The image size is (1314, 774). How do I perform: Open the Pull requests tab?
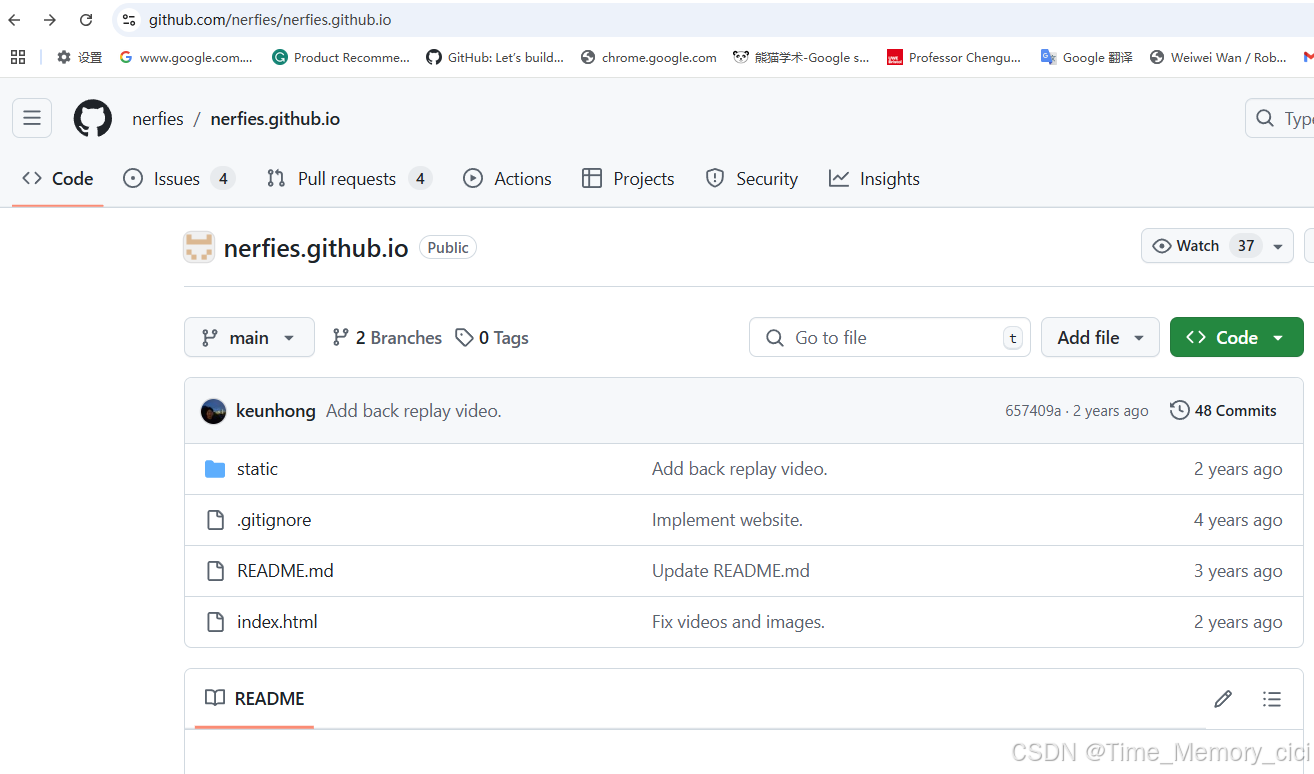348,179
